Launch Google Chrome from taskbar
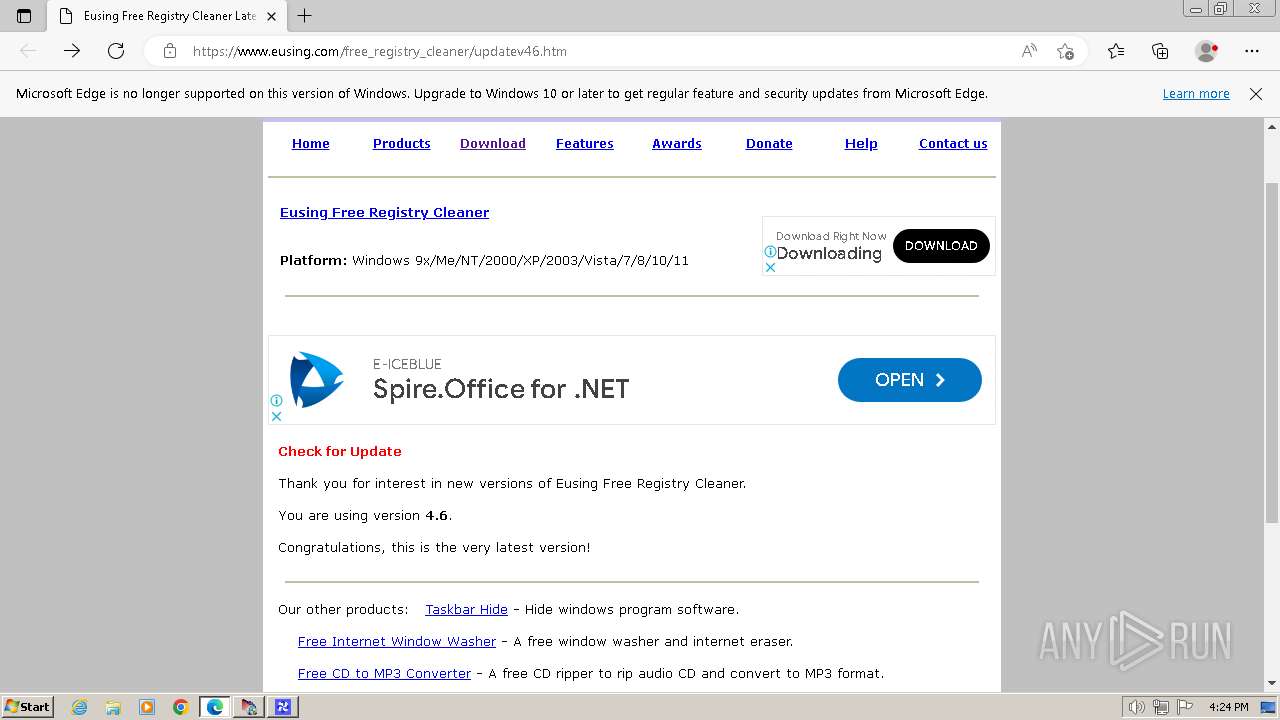Viewport: 1280px width, 720px height. point(181,707)
